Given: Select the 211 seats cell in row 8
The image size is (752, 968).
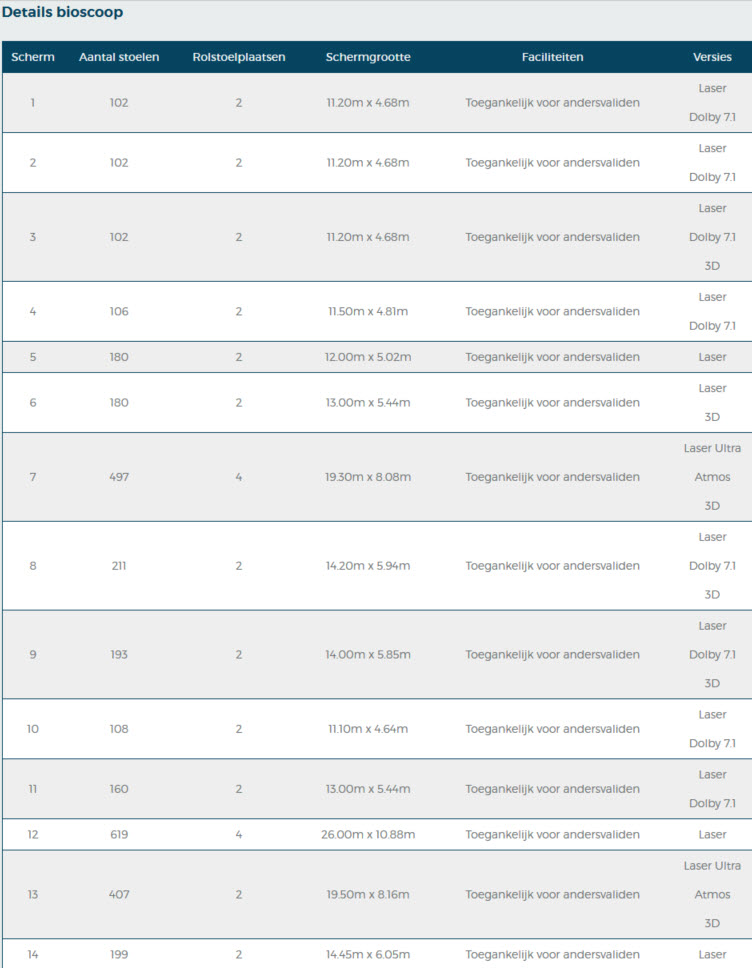Looking at the screenshot, I should pos(119,565).
